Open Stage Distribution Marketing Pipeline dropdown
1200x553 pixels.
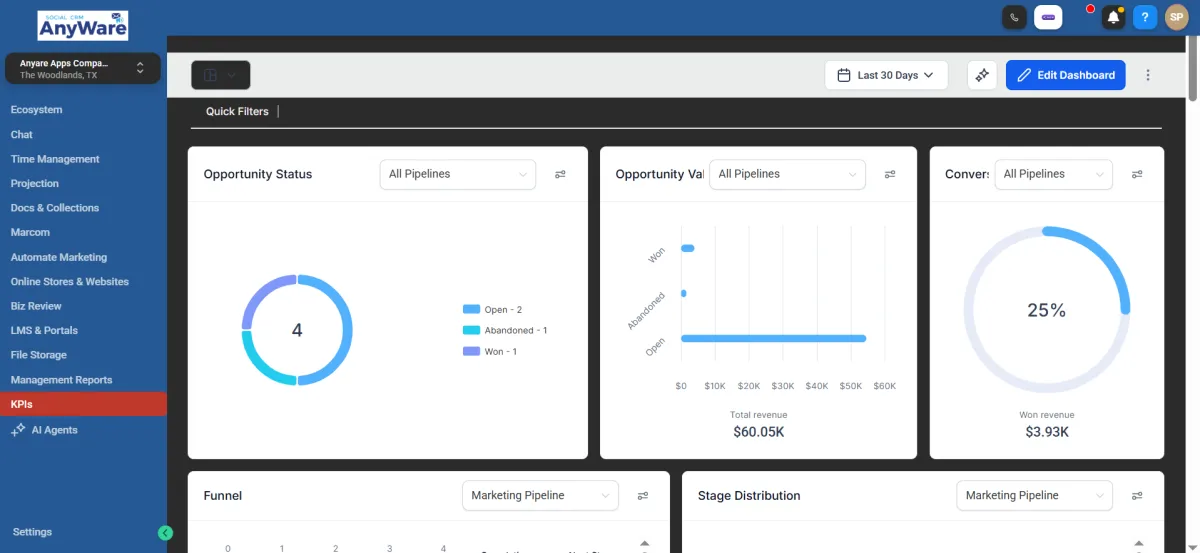pos(1034,495)
